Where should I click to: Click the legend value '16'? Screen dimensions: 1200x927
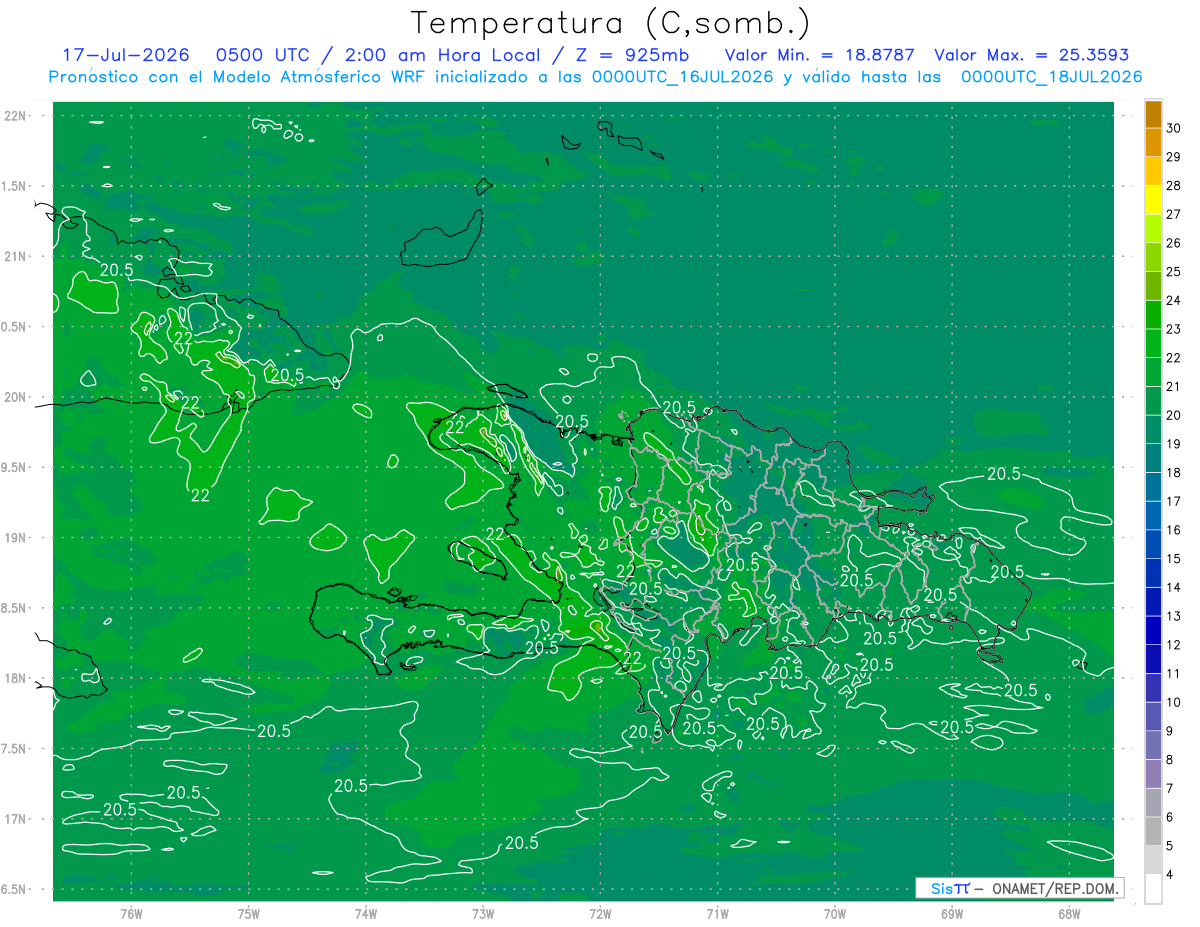1173,530
